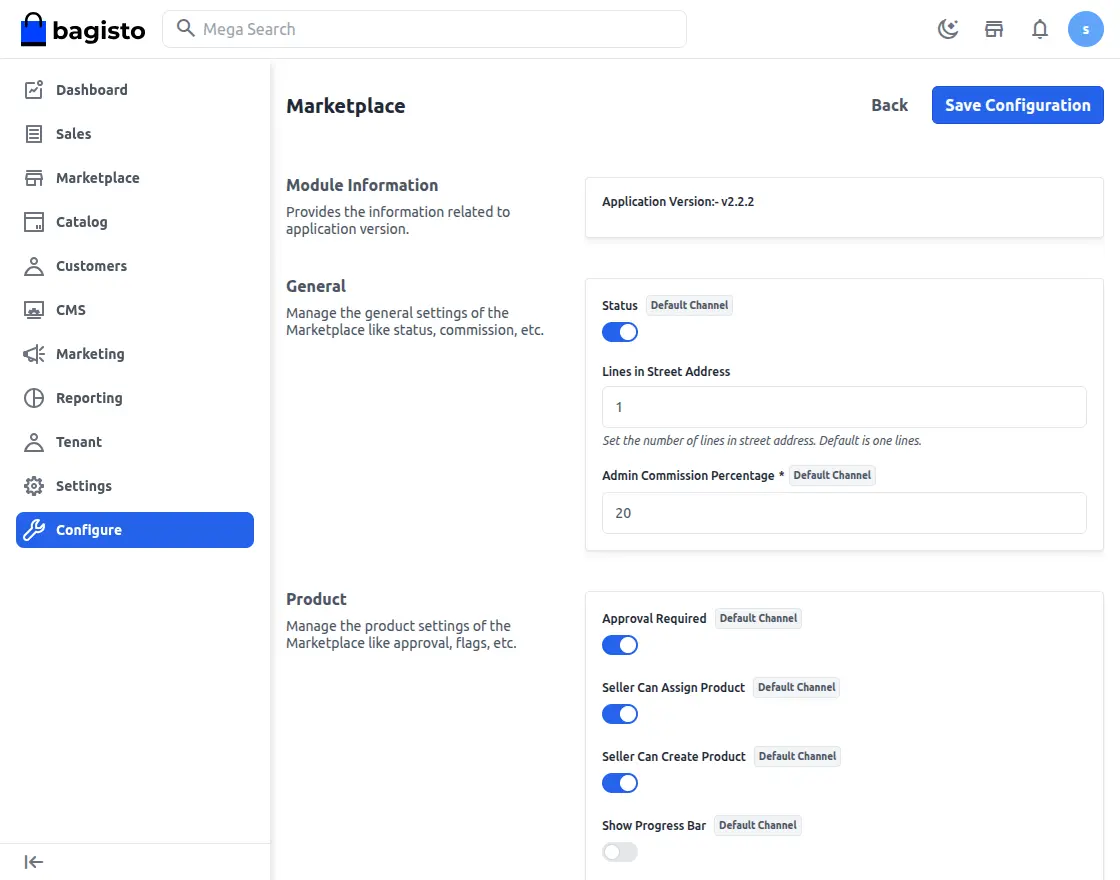1120x880 pixels.
Task: Toggle dark mode using the moon icon
Action: tap(947, 29)
